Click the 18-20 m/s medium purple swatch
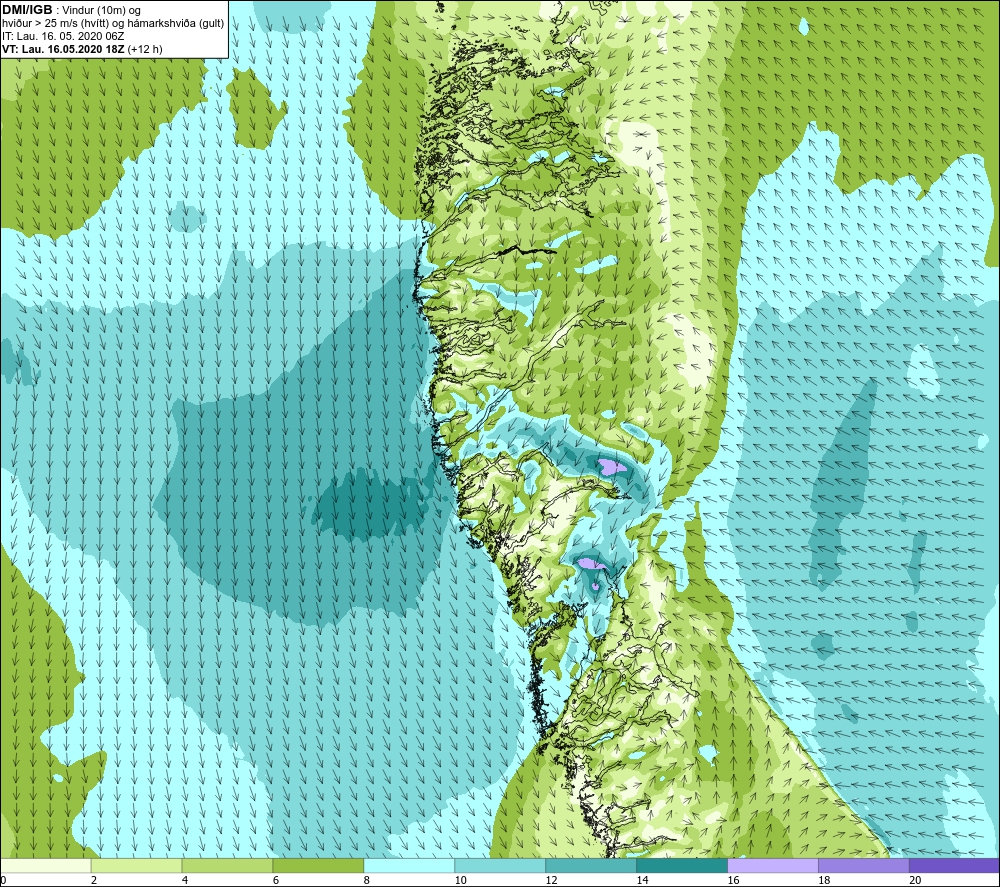 (x=864, y=865)
